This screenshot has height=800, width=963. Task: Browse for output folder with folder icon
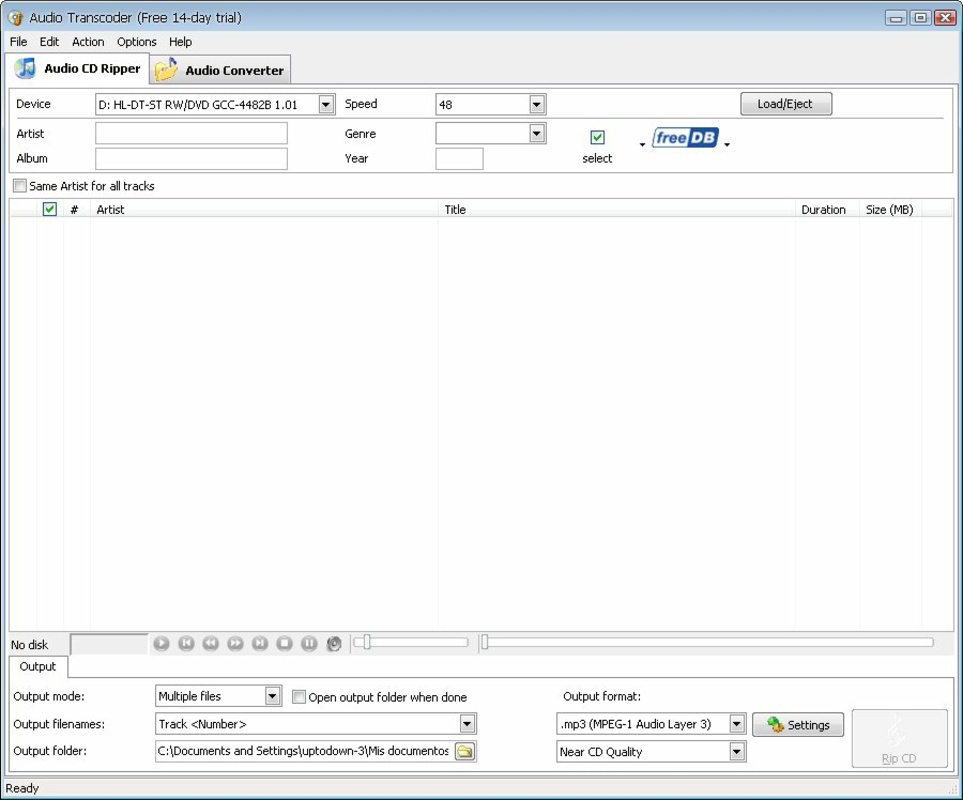(465, 751)
